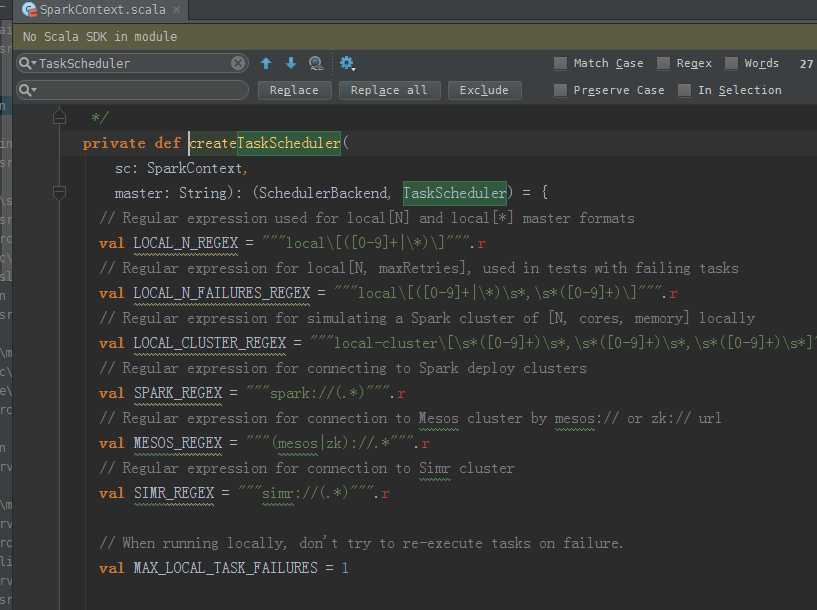Click the master: String parameter
The height and width of the screenshot is (610, 817).
click(x=170, y=193)
